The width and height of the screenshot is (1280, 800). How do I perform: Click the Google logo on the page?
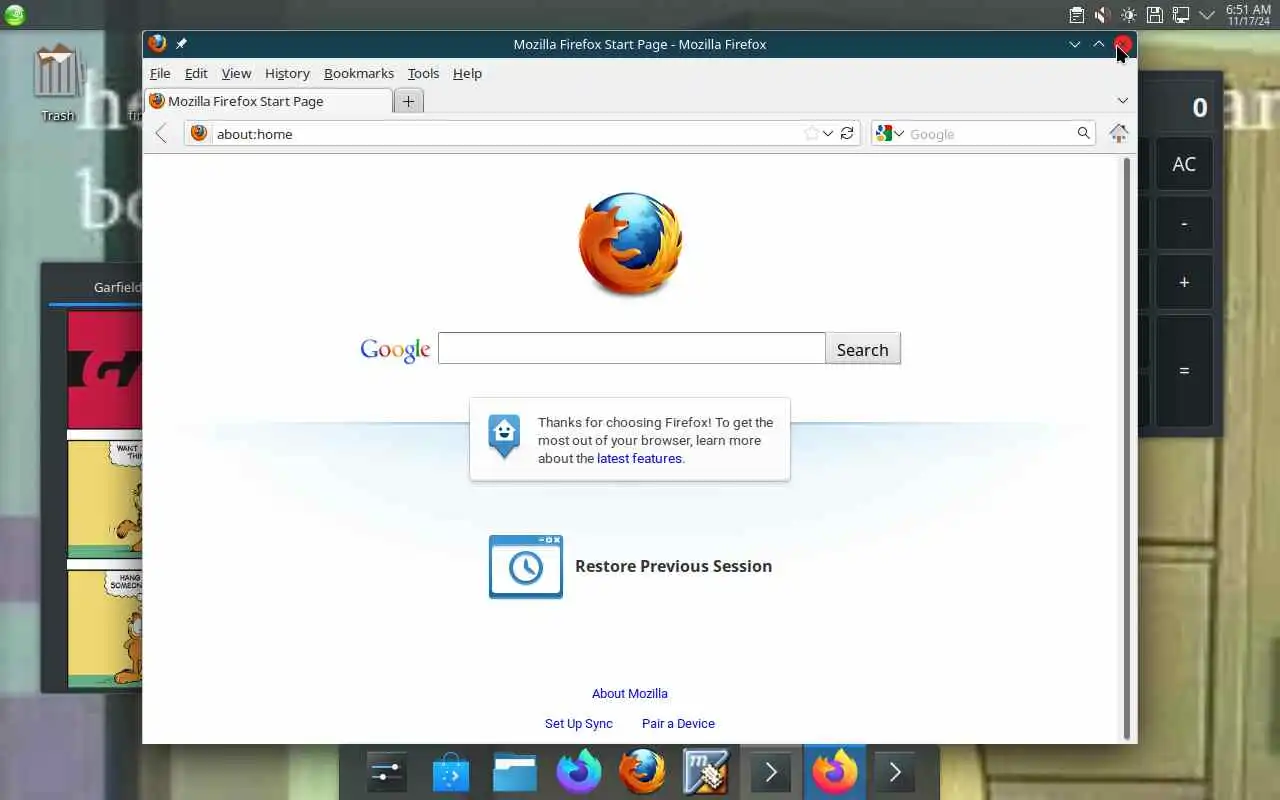[395, 349]
